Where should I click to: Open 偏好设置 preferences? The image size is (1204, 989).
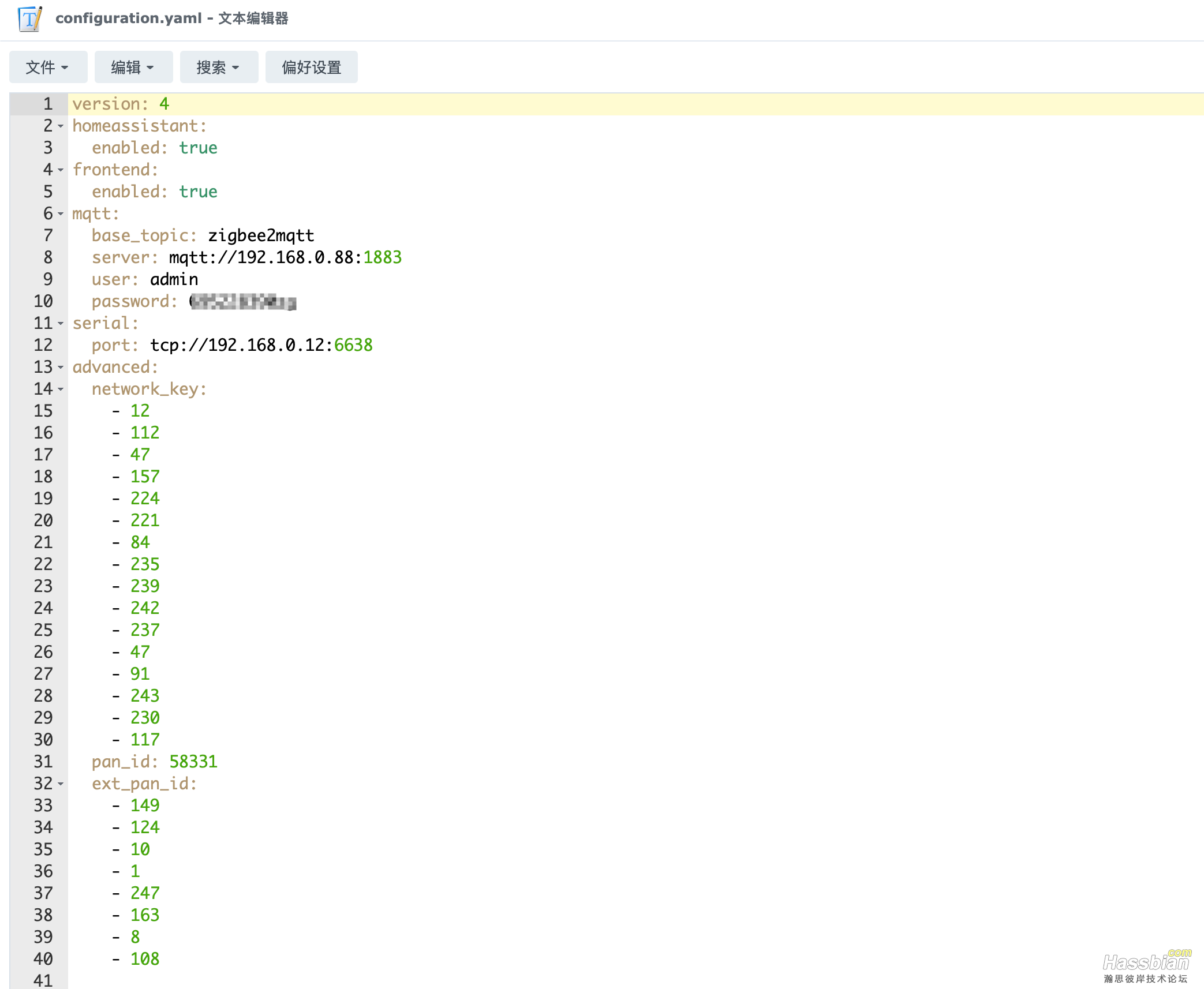pos(312,68)
